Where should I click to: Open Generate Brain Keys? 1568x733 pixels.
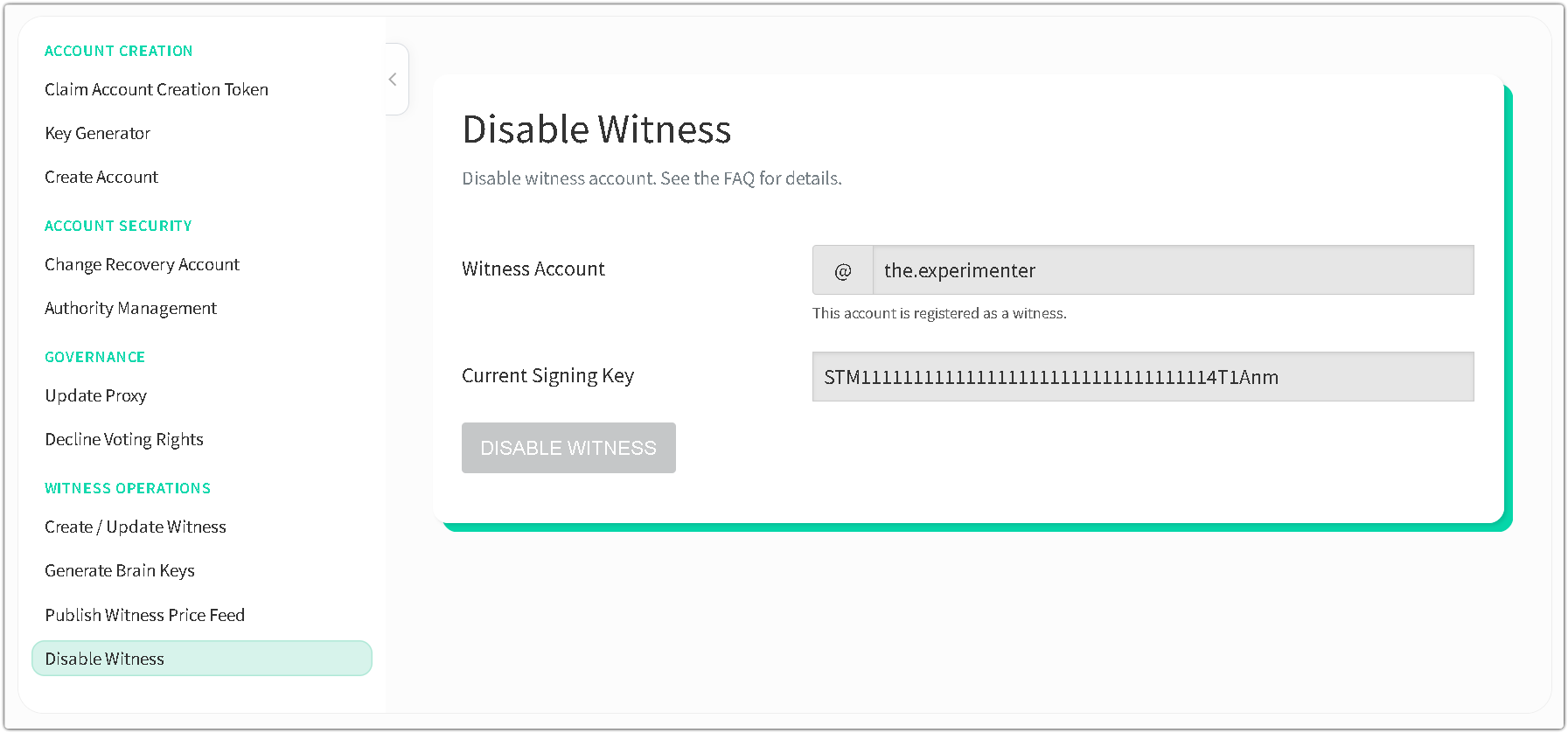pos(120,570)
